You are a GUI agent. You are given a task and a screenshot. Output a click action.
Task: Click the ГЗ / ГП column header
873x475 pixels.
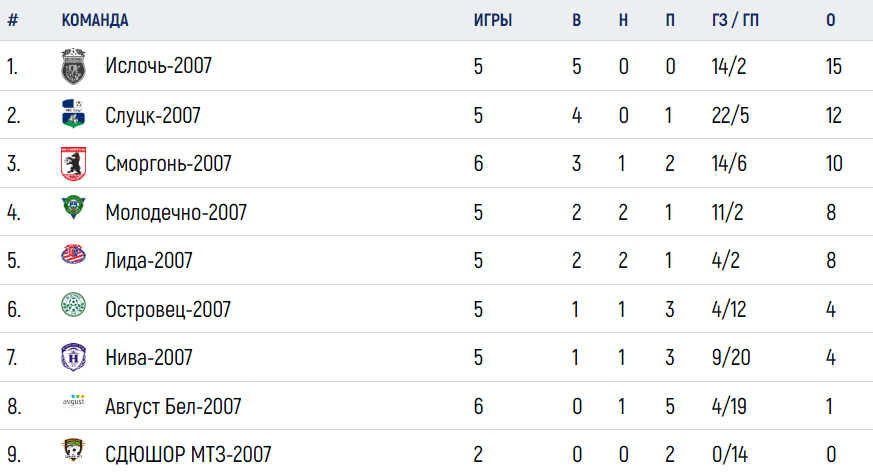(x=735, y=21)
